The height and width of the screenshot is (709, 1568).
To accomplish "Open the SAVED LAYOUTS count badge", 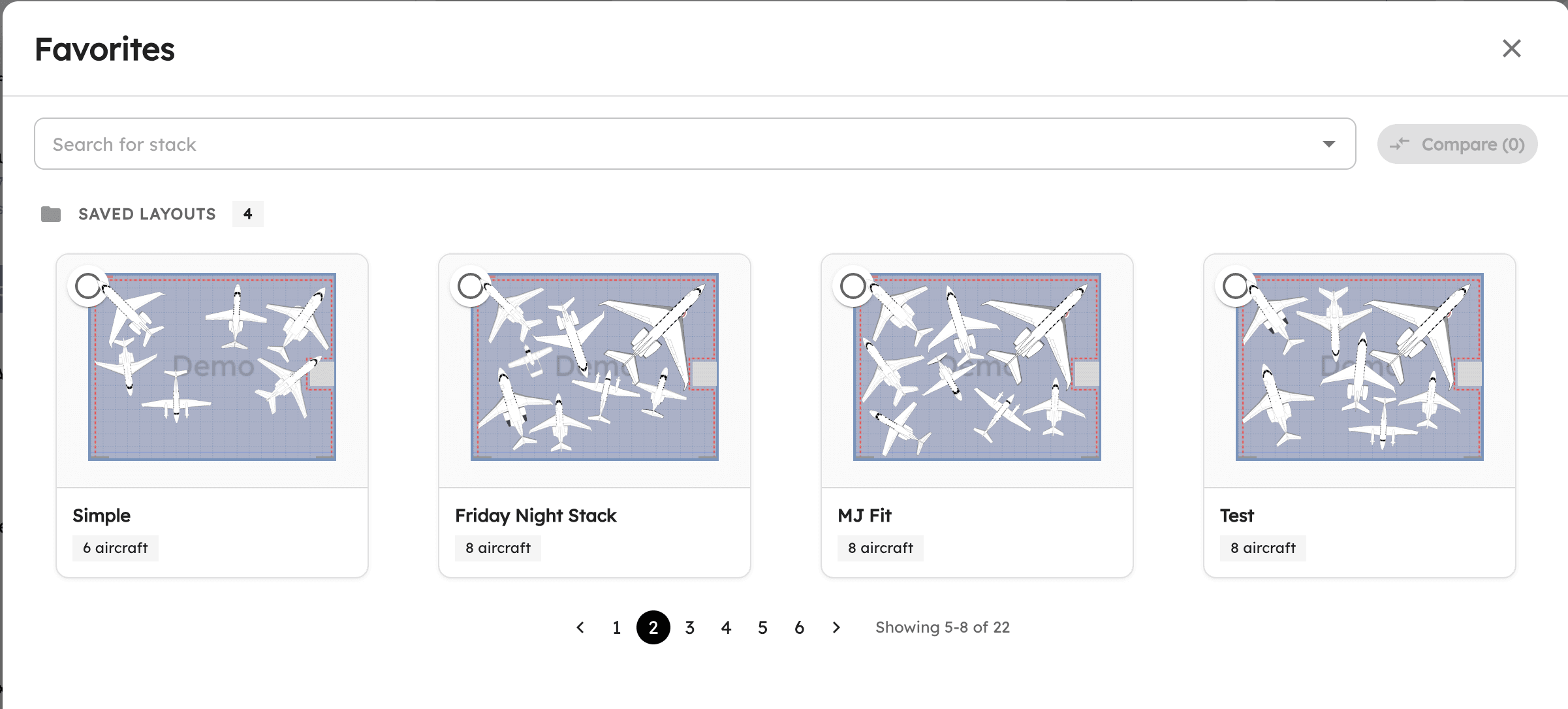I will tap(247, 213).
